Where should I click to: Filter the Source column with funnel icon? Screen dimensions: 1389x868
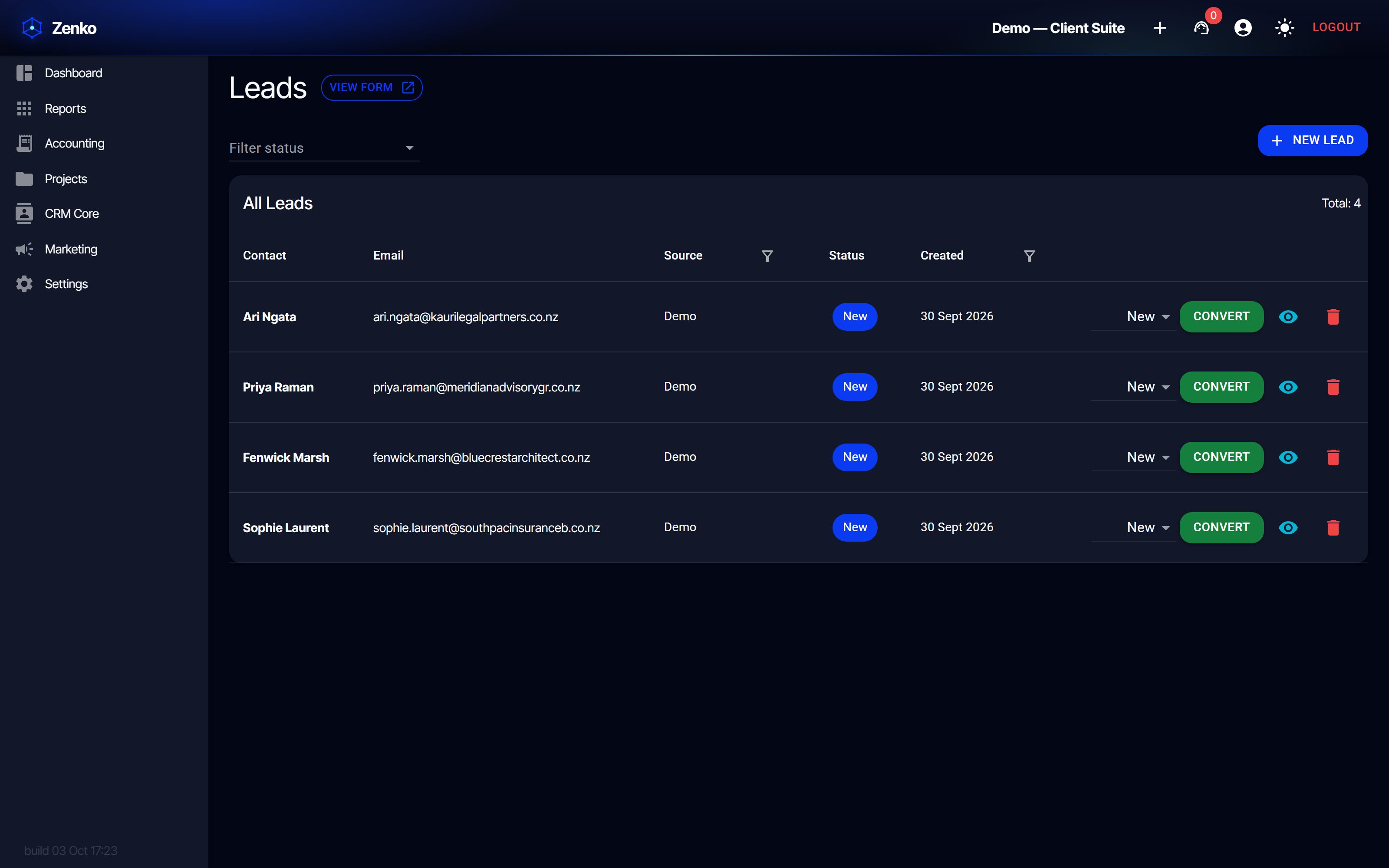coord(767,256)
